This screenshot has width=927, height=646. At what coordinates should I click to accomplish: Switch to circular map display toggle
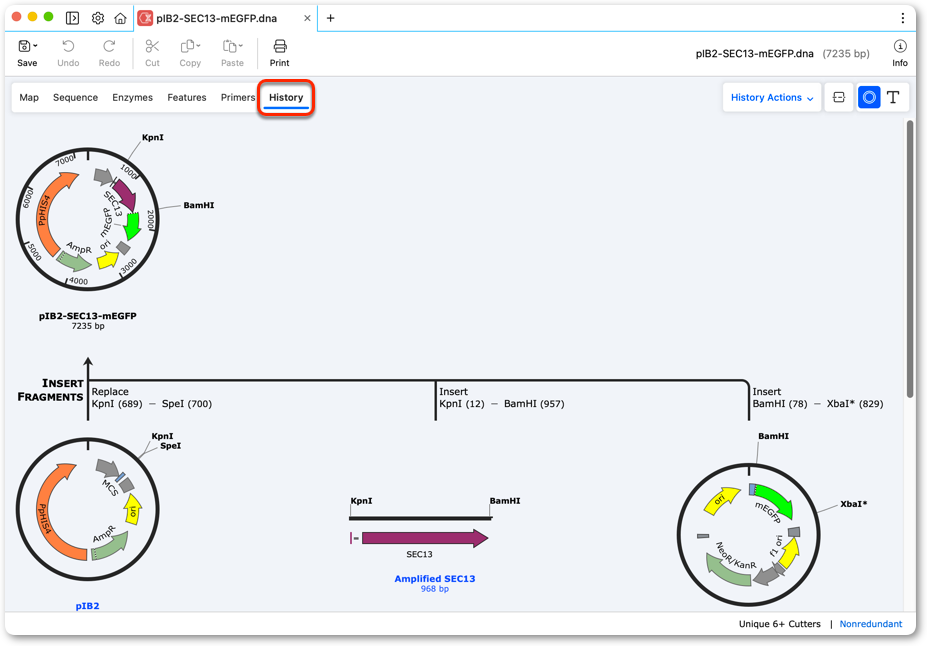point(868,98)
